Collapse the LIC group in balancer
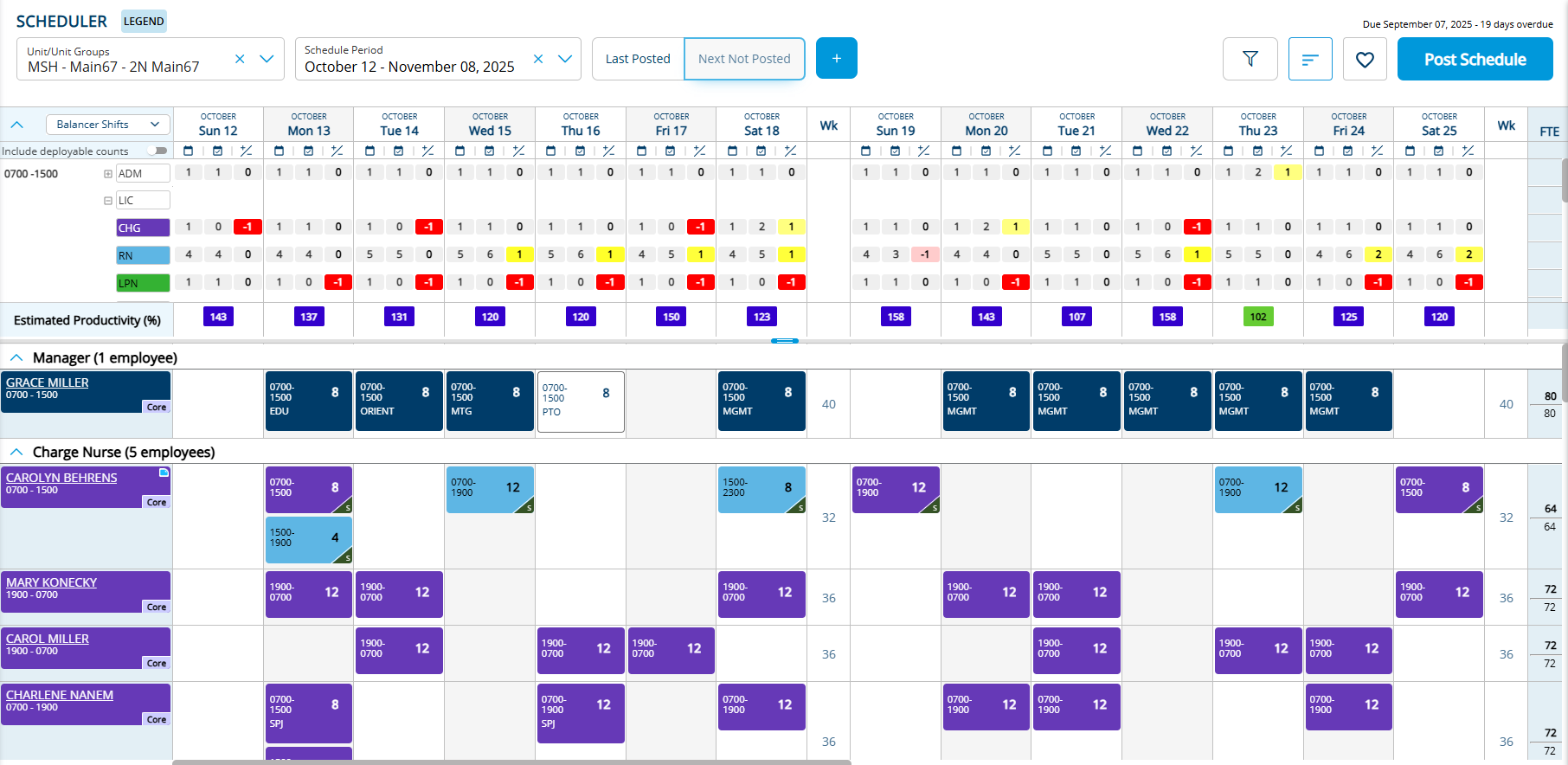Screen dimensions: 1568x765 (108, 201)
